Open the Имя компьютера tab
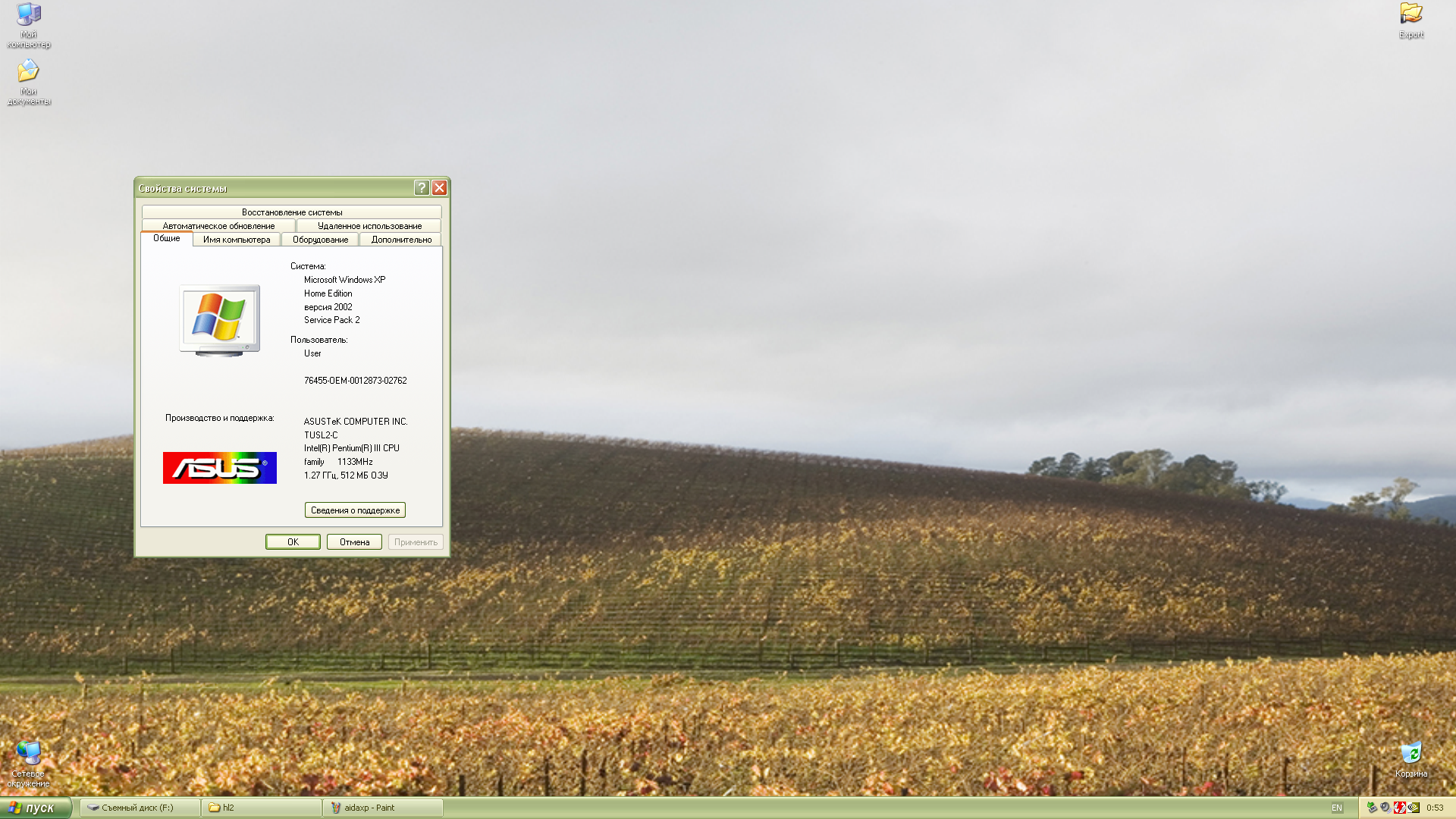 [x=237, y=240]
